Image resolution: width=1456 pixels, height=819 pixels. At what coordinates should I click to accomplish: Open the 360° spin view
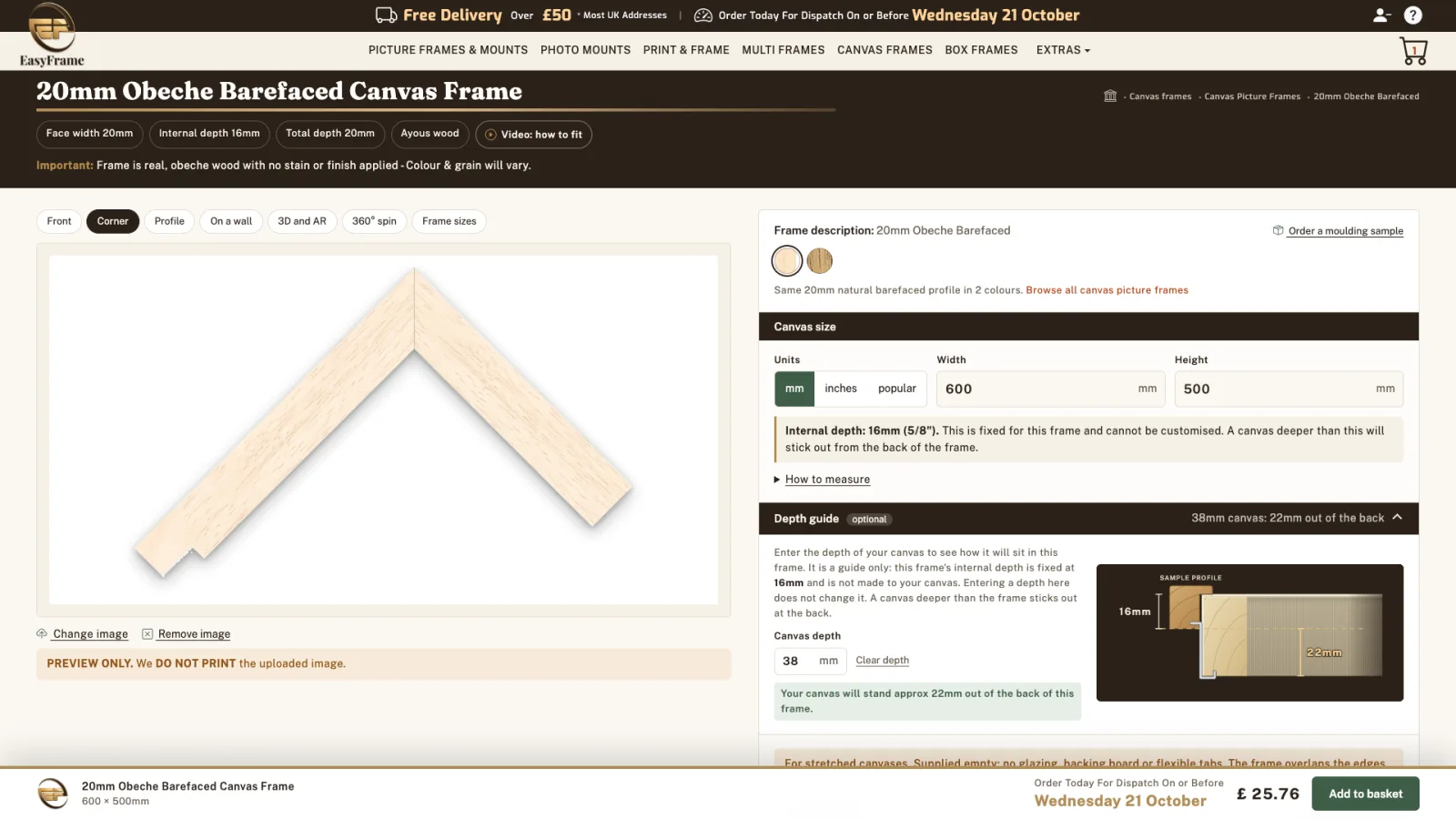(374, 221)
